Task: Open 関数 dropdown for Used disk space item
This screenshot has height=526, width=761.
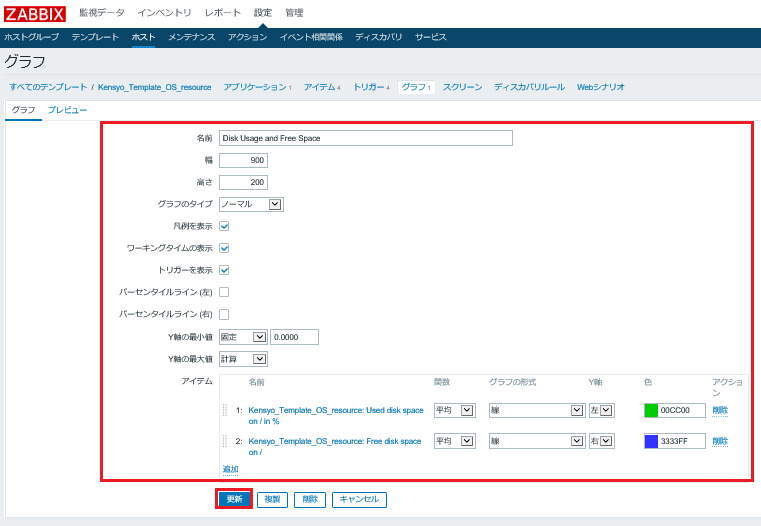Action: [454, 410]
